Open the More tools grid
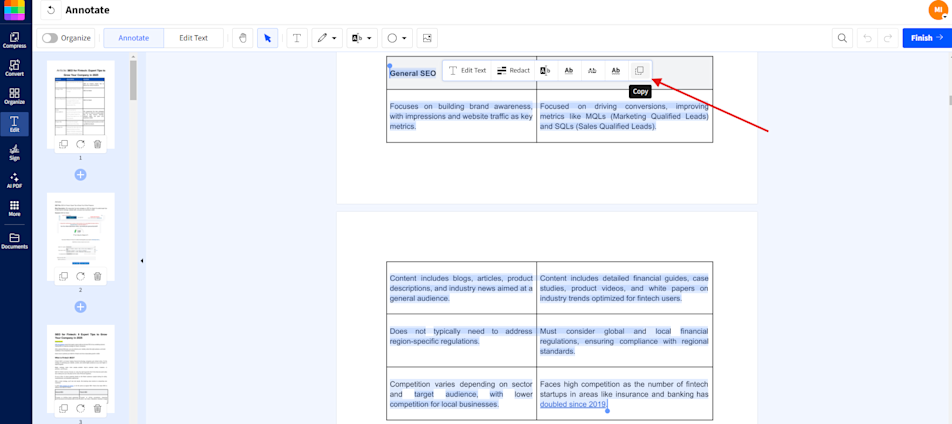 [x=14, y=208]
